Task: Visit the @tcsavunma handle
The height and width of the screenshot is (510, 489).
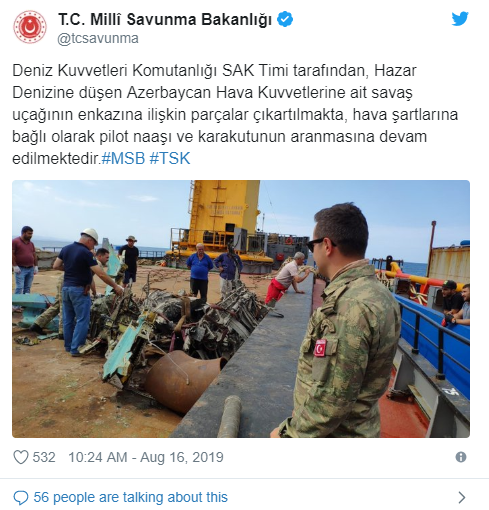Action: pyautogui.click(x=98, y=38)
